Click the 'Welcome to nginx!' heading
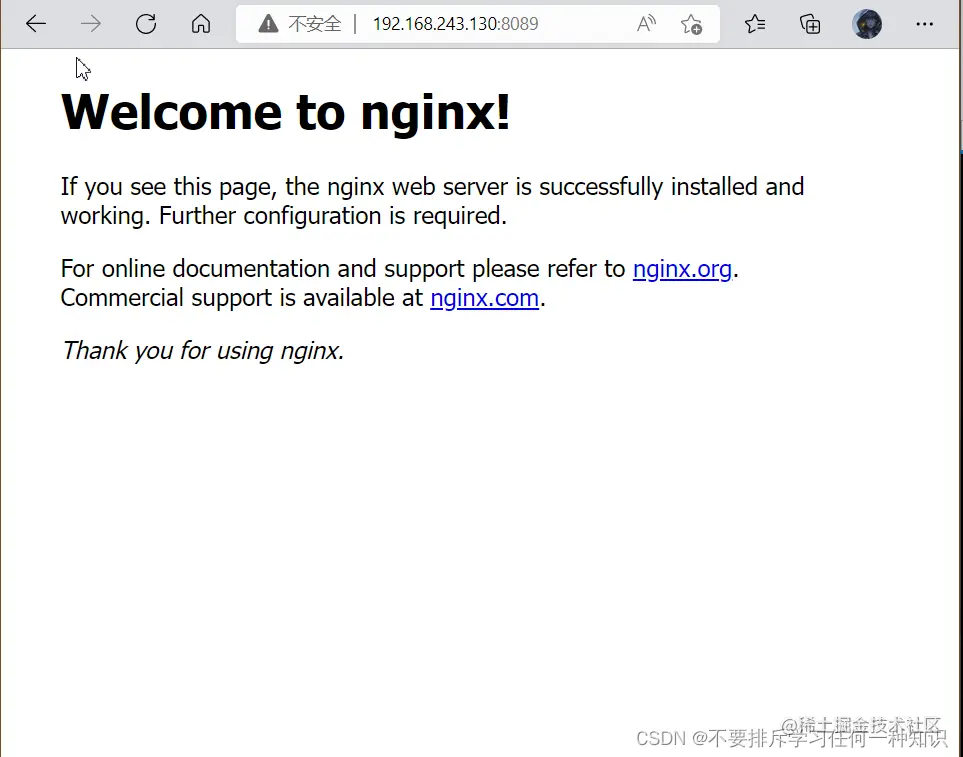The width and height of the screenshot is (963, 757). (286, 112)
